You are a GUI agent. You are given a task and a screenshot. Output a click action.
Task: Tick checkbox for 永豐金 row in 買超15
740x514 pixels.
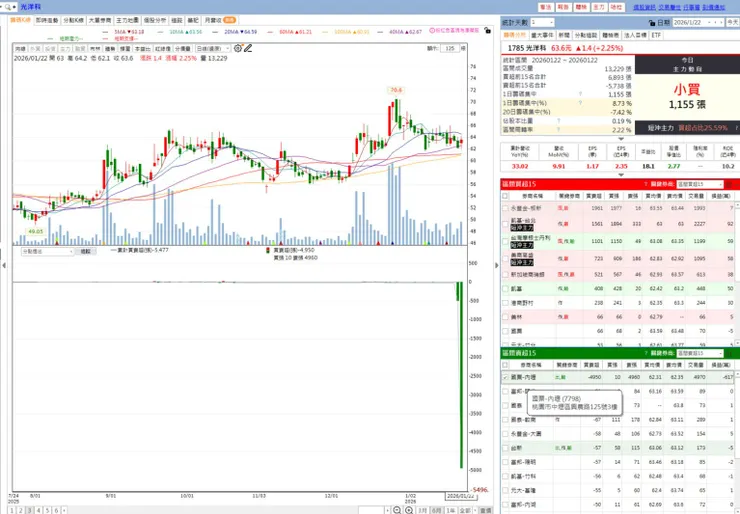[x=505, y=208]
